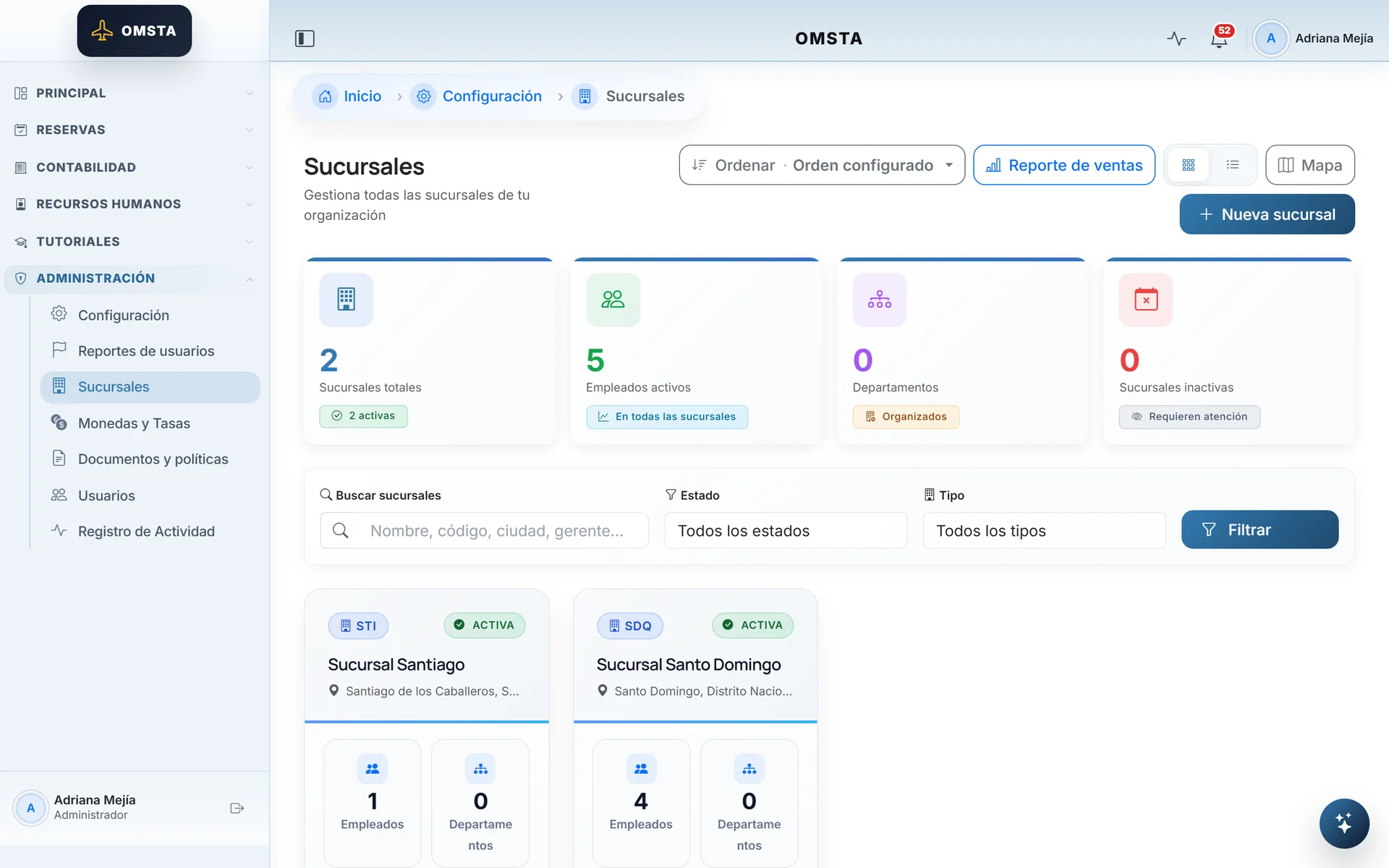Expand the CONTABILIDAD sidebar section
This screenshot has width=1389, height=868.
pyautogui.click(x=135, y=168)
